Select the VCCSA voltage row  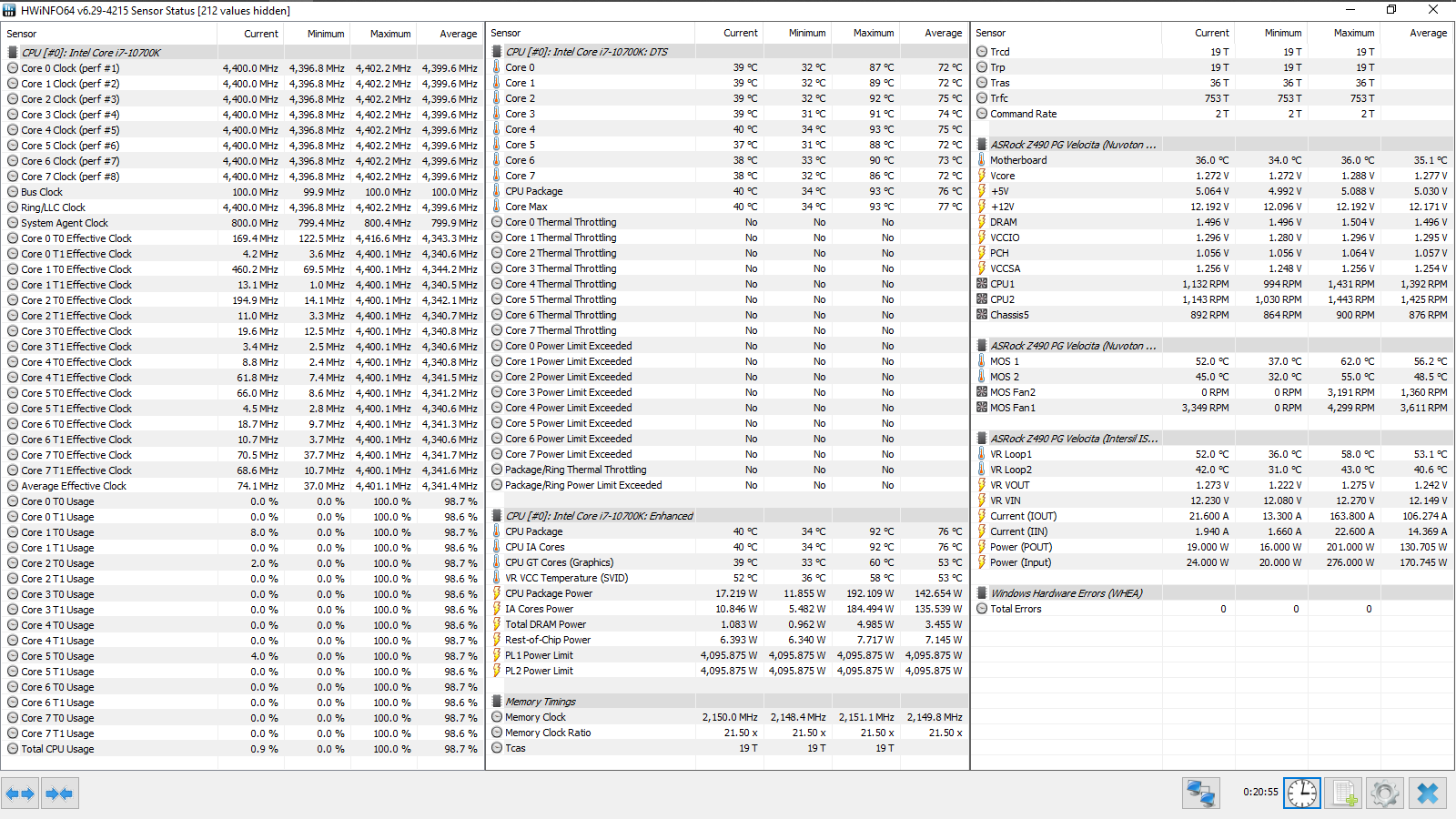(1212, 268)
